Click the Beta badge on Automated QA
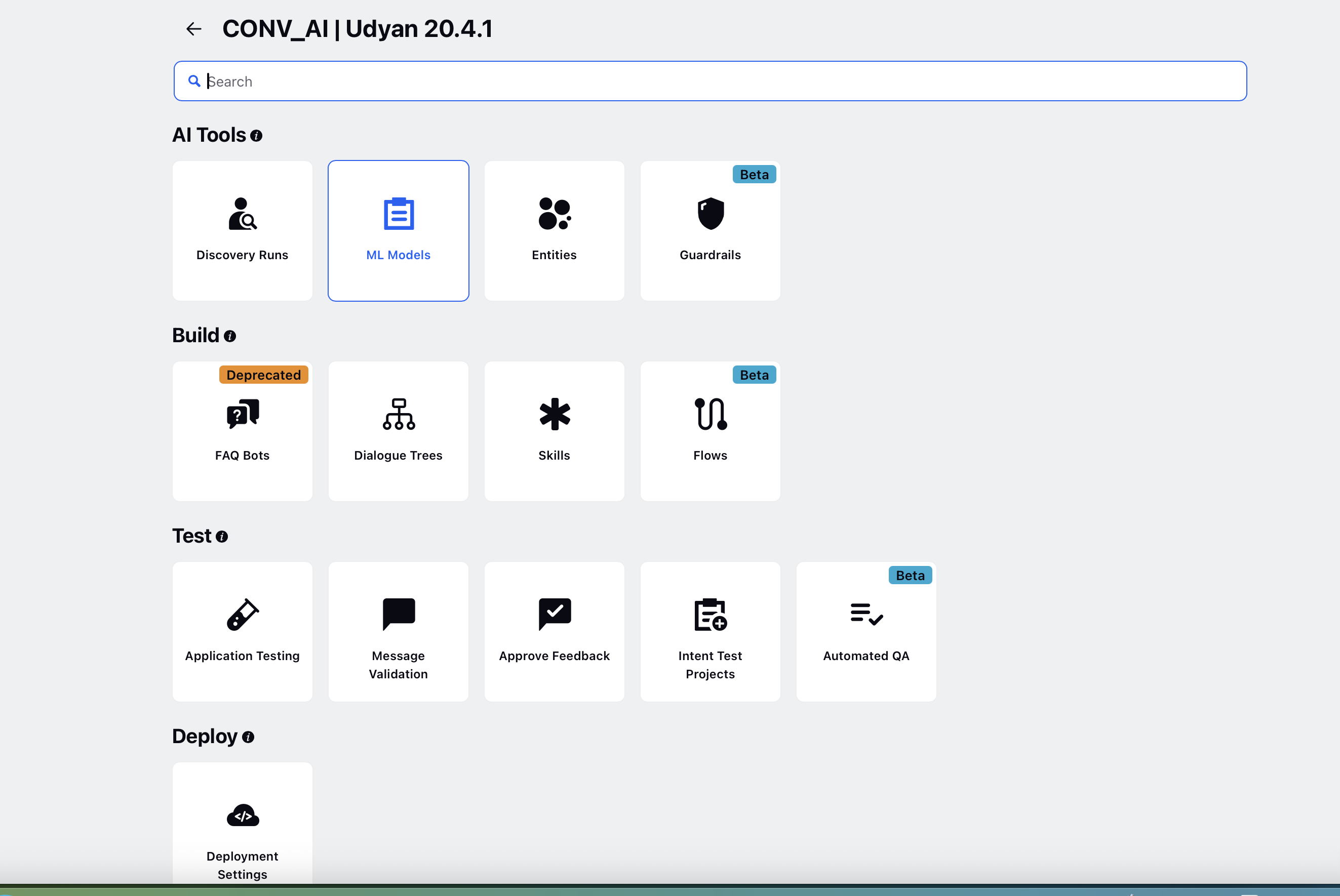The image size is (1340, 896). click(x=911, y=576)
